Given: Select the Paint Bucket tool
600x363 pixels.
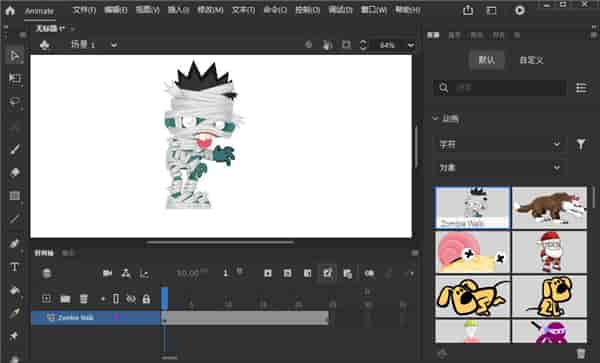Looking at the screenshot, I should point(15,290).
